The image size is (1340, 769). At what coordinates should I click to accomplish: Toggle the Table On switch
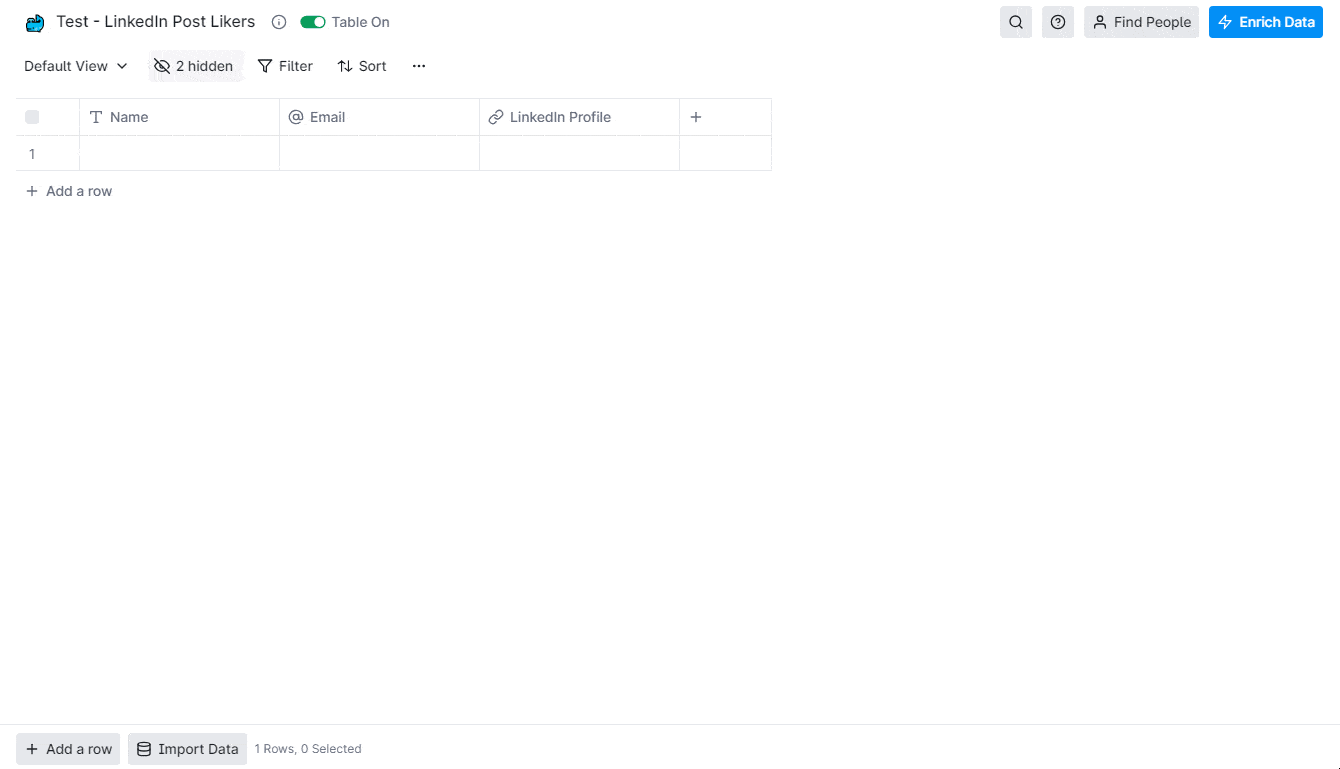(313, 22)
